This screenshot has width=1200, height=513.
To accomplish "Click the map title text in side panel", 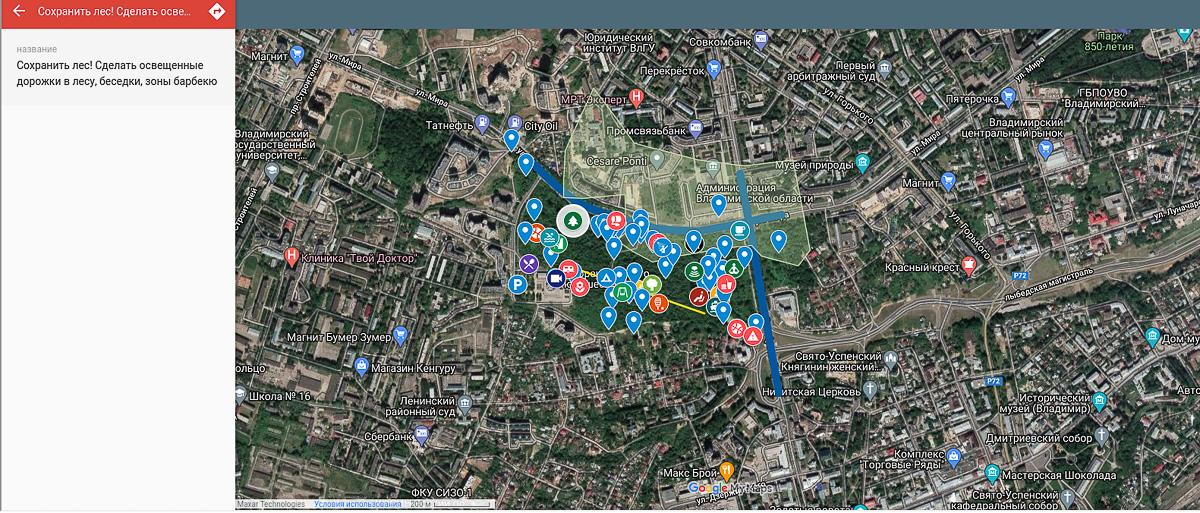I will click(116, 73).
